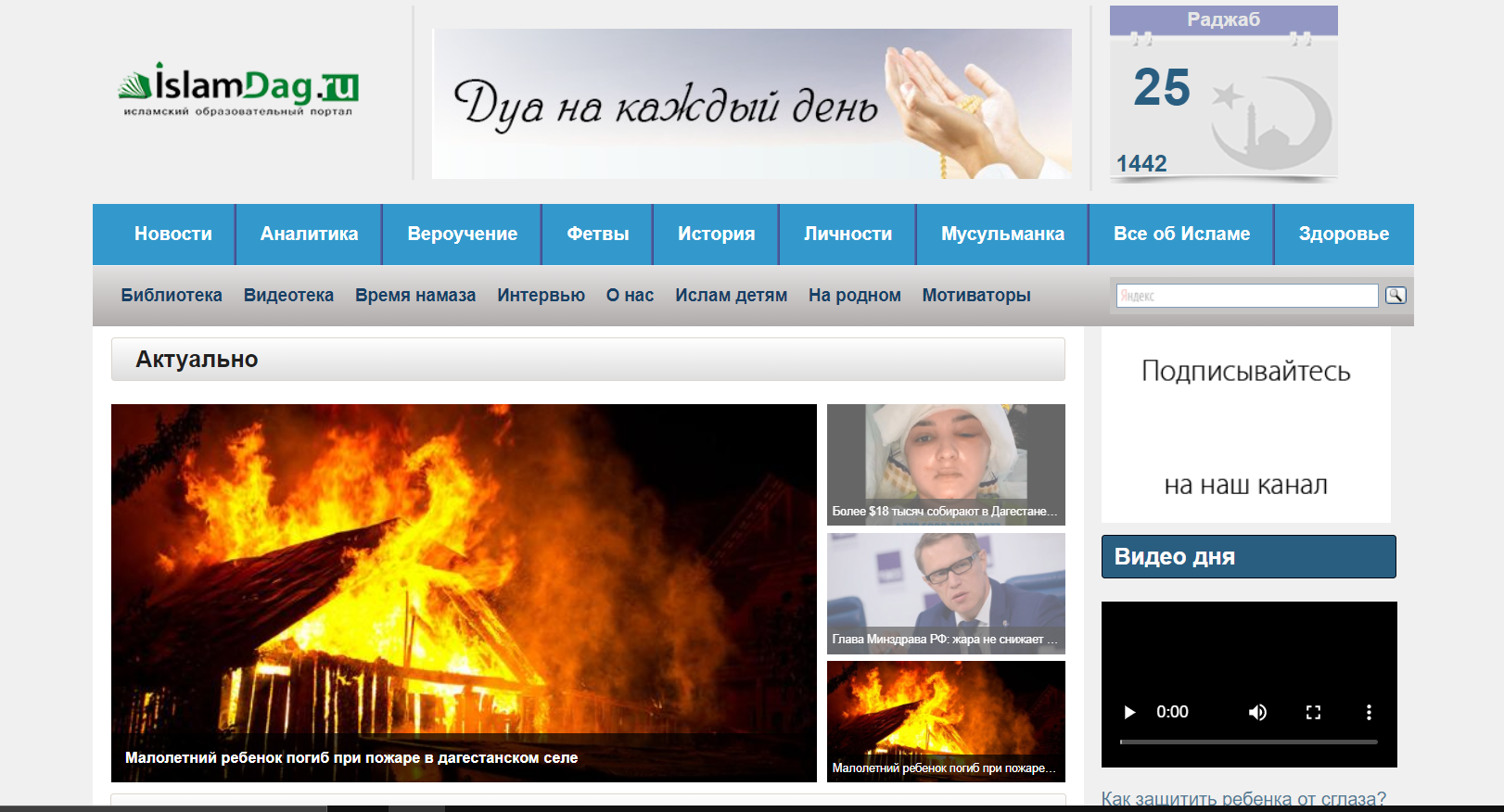The image size is (1504, 812).
Task: Enter fullscreen mode in video player
Action: [1313, 712]
